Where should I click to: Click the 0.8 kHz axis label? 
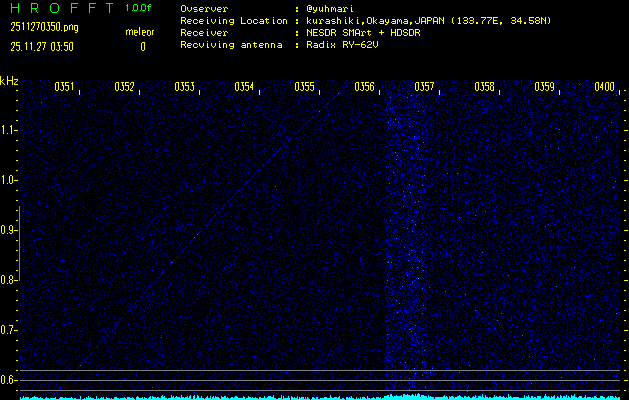click(x=8, y=280)
